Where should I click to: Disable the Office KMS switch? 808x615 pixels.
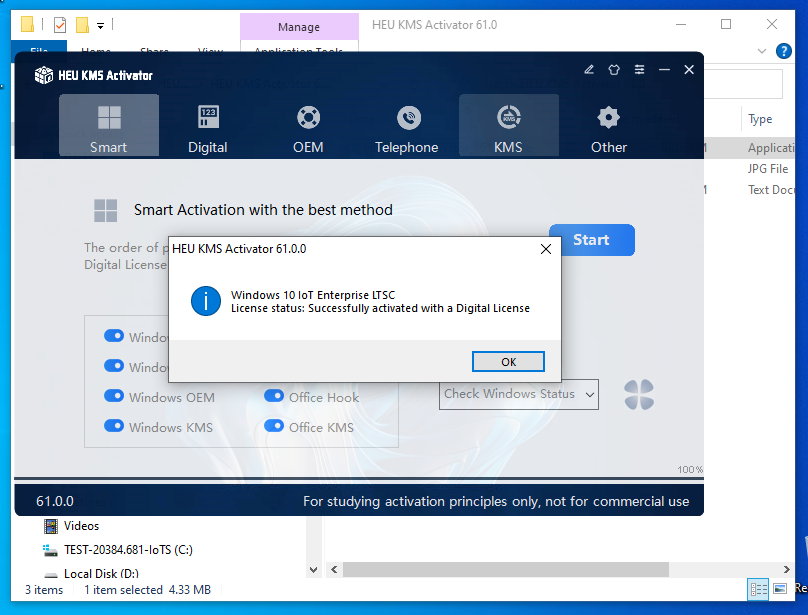[x=274, y=426]
